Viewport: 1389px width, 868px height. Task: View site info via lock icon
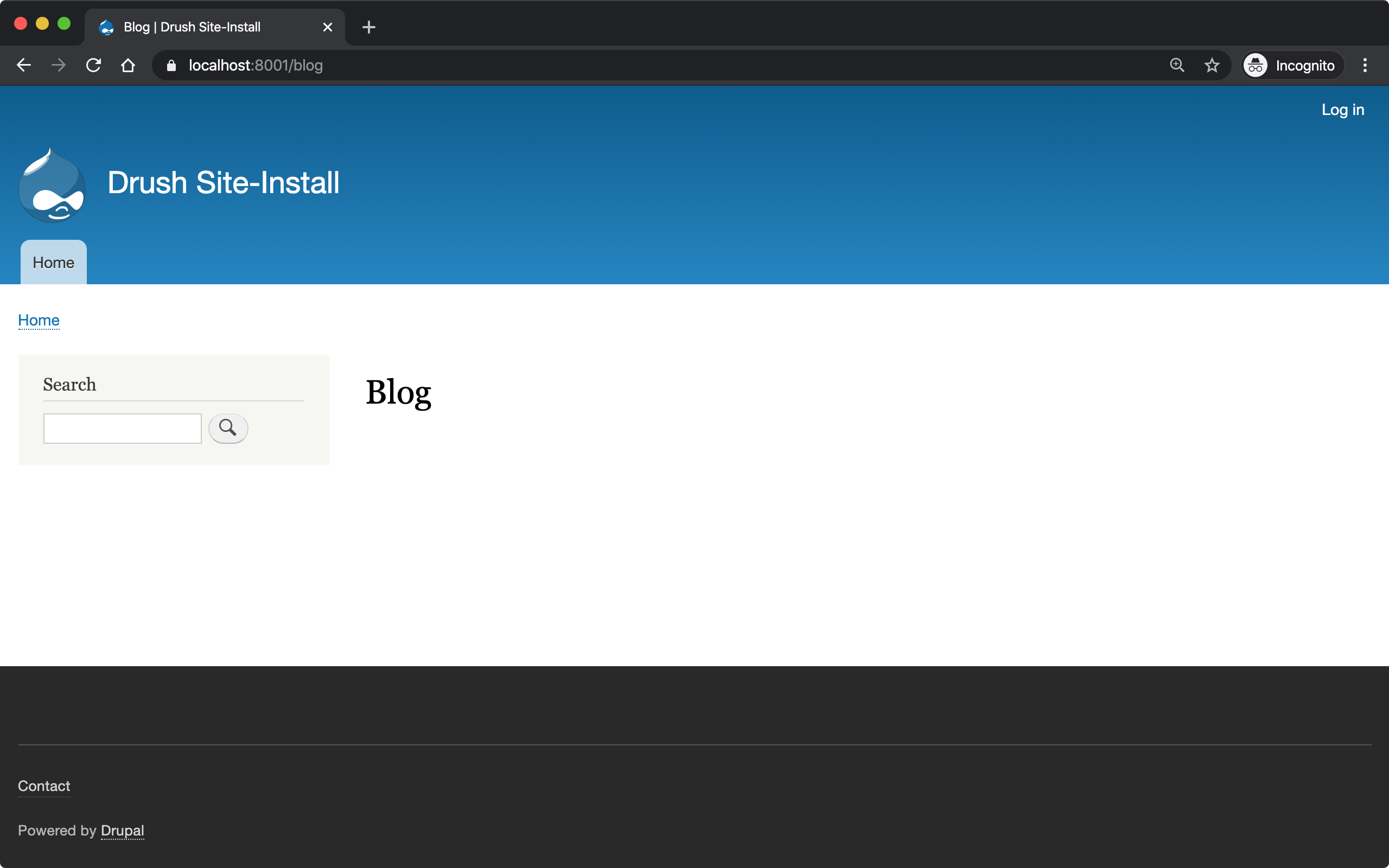(171, 66)
